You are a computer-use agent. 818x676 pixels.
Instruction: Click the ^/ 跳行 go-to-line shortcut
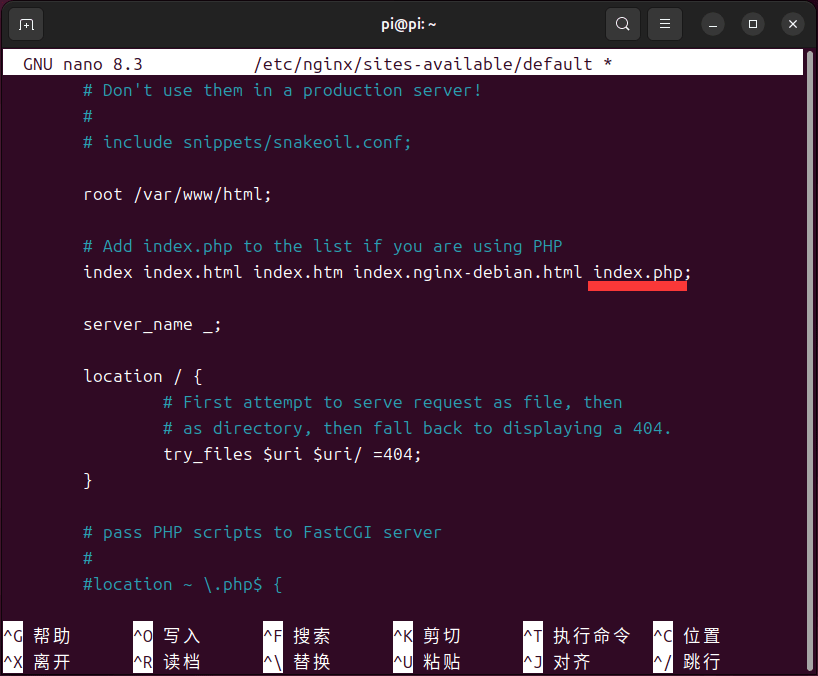(687, 662)
